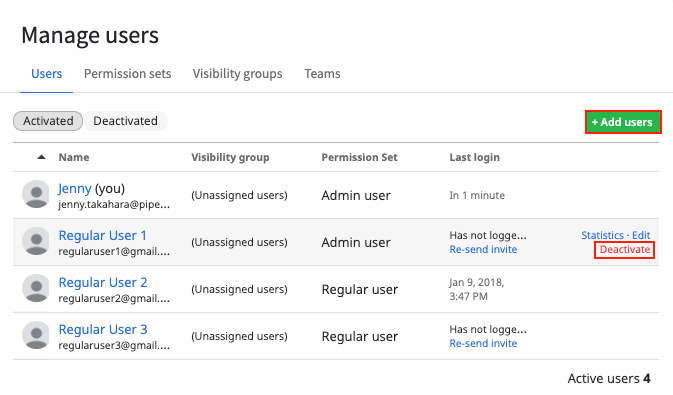Re-send invite to Regular User 1
The image size is (673, 395).
point(483,249)
